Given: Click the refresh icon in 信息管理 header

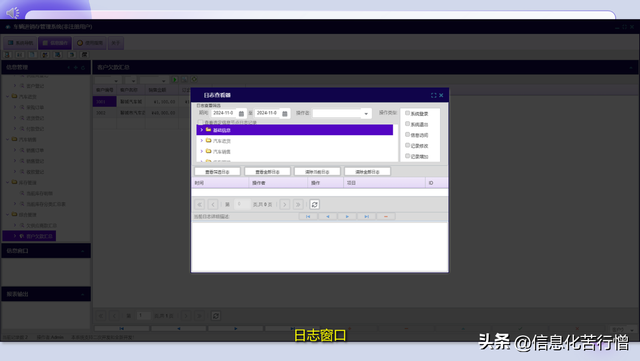Looking at the screenshot, I should (83, 67).
